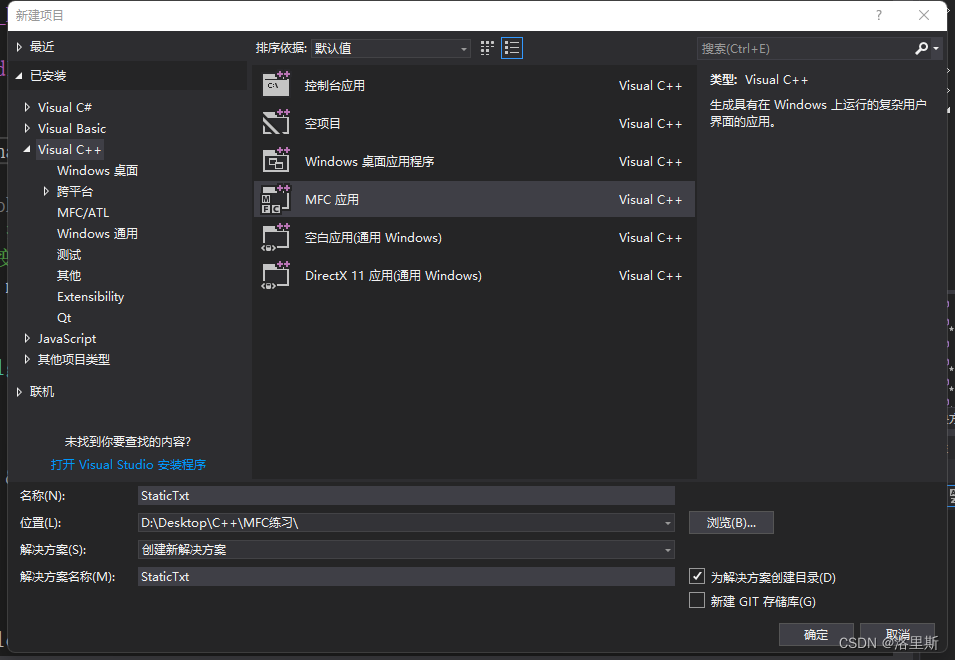Screen dimensions: 955x660
Task: Select Visual C++ tree item label
Action: pos(69,149)
